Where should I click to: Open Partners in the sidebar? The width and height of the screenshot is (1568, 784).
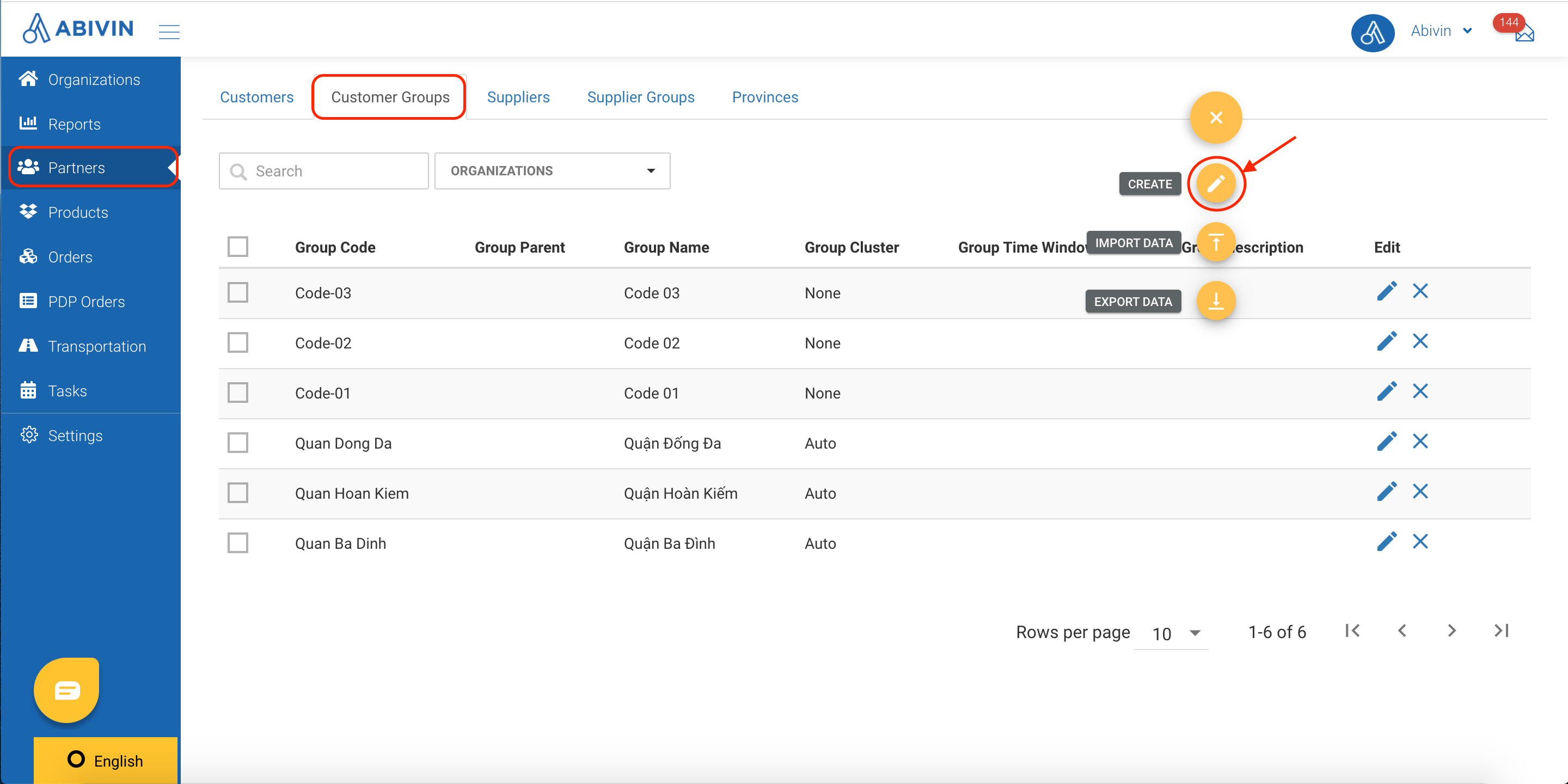(91, 167)
